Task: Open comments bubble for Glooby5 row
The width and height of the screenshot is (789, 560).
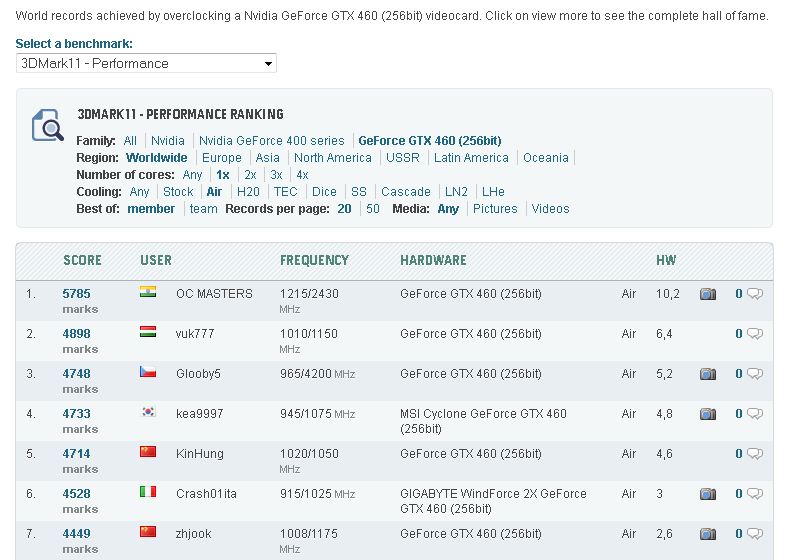Action: [755, 374]
